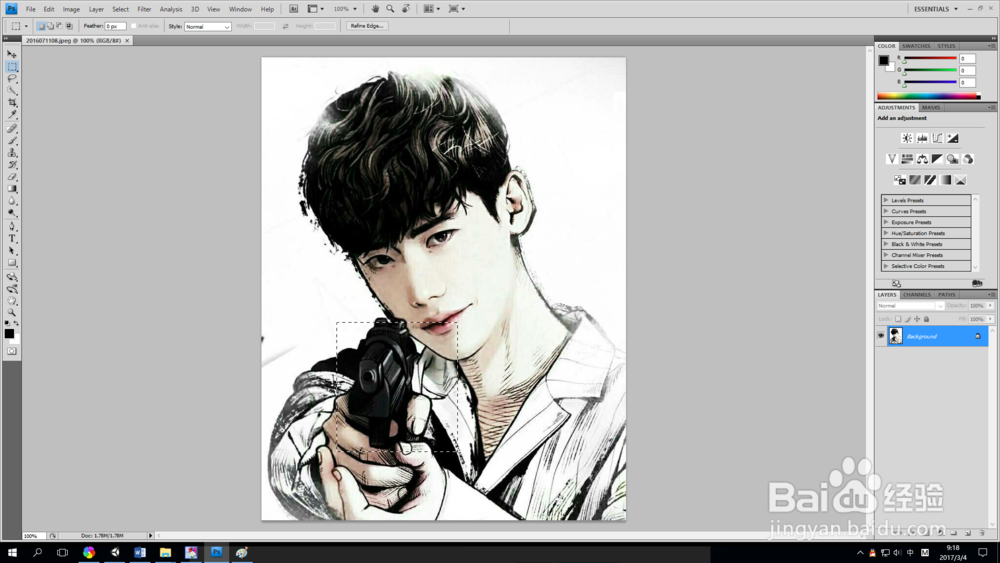1000x563 pixels.
Task: Open Word from the Windows taskbar
Action: tap(140, 552)
